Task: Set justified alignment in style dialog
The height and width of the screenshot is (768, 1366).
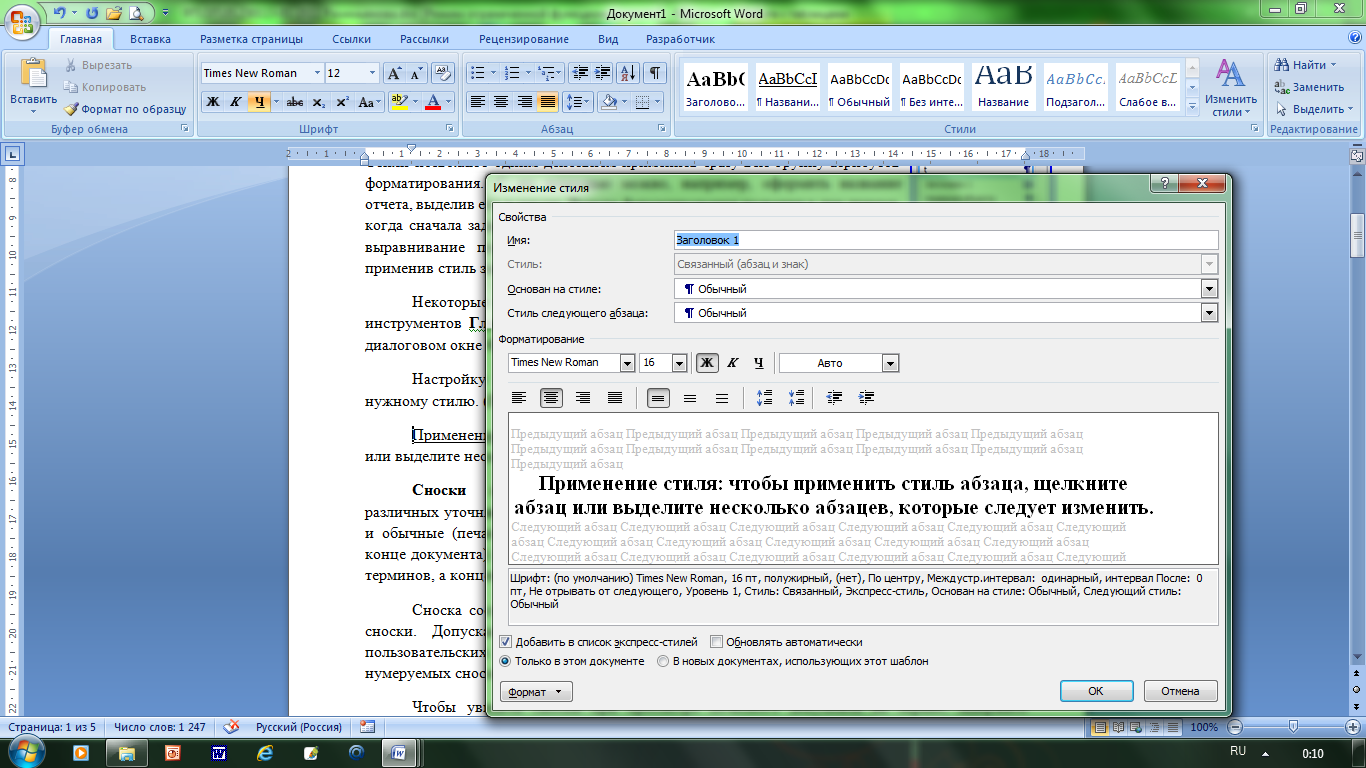Action: (x=615, y=398)
